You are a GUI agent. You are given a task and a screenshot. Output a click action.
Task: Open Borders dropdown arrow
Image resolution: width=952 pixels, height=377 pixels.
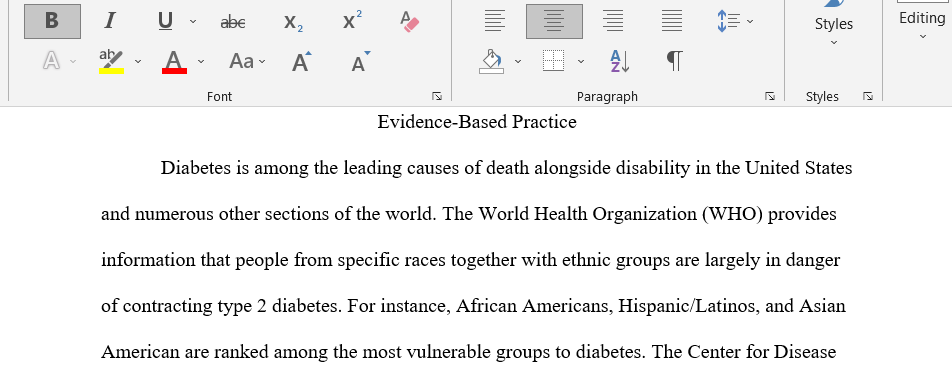click(x=581, y=61)
